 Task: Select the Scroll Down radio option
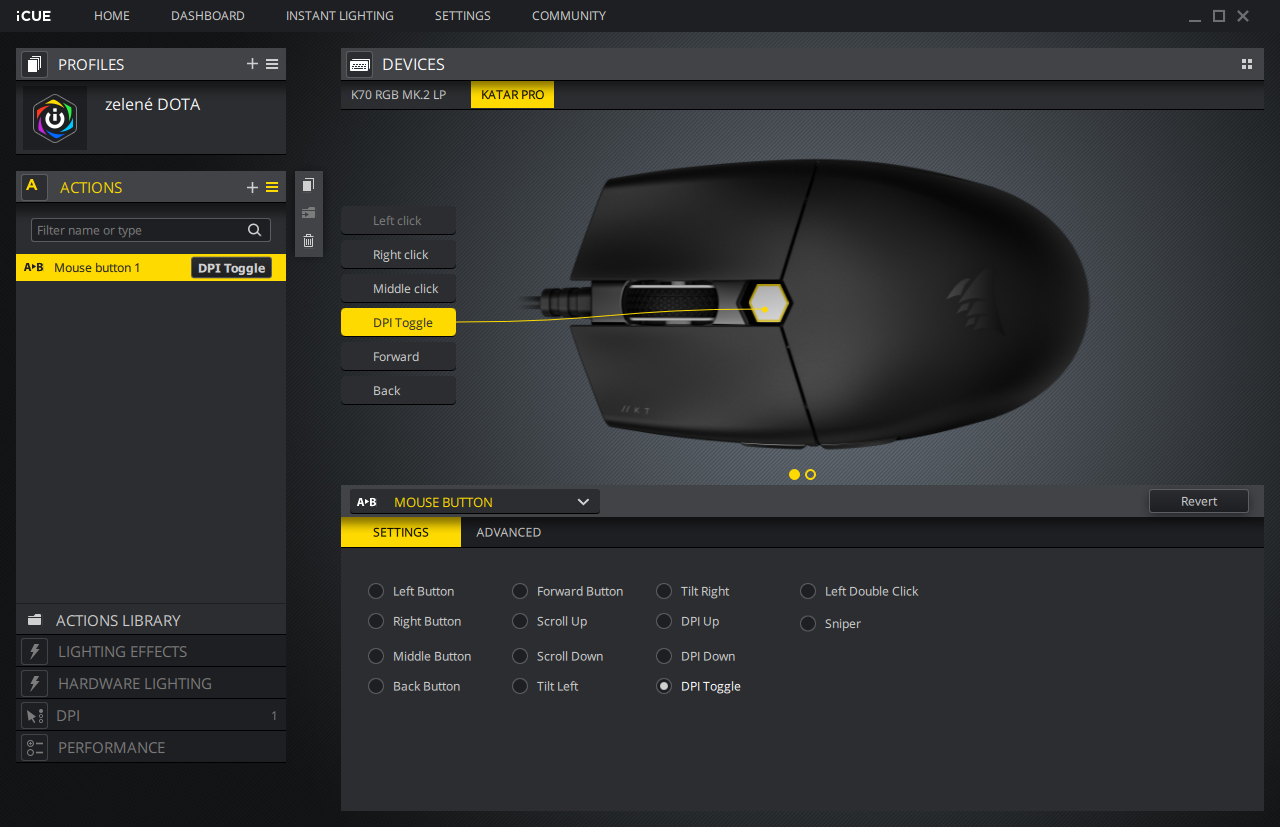(x=520, y=656)
